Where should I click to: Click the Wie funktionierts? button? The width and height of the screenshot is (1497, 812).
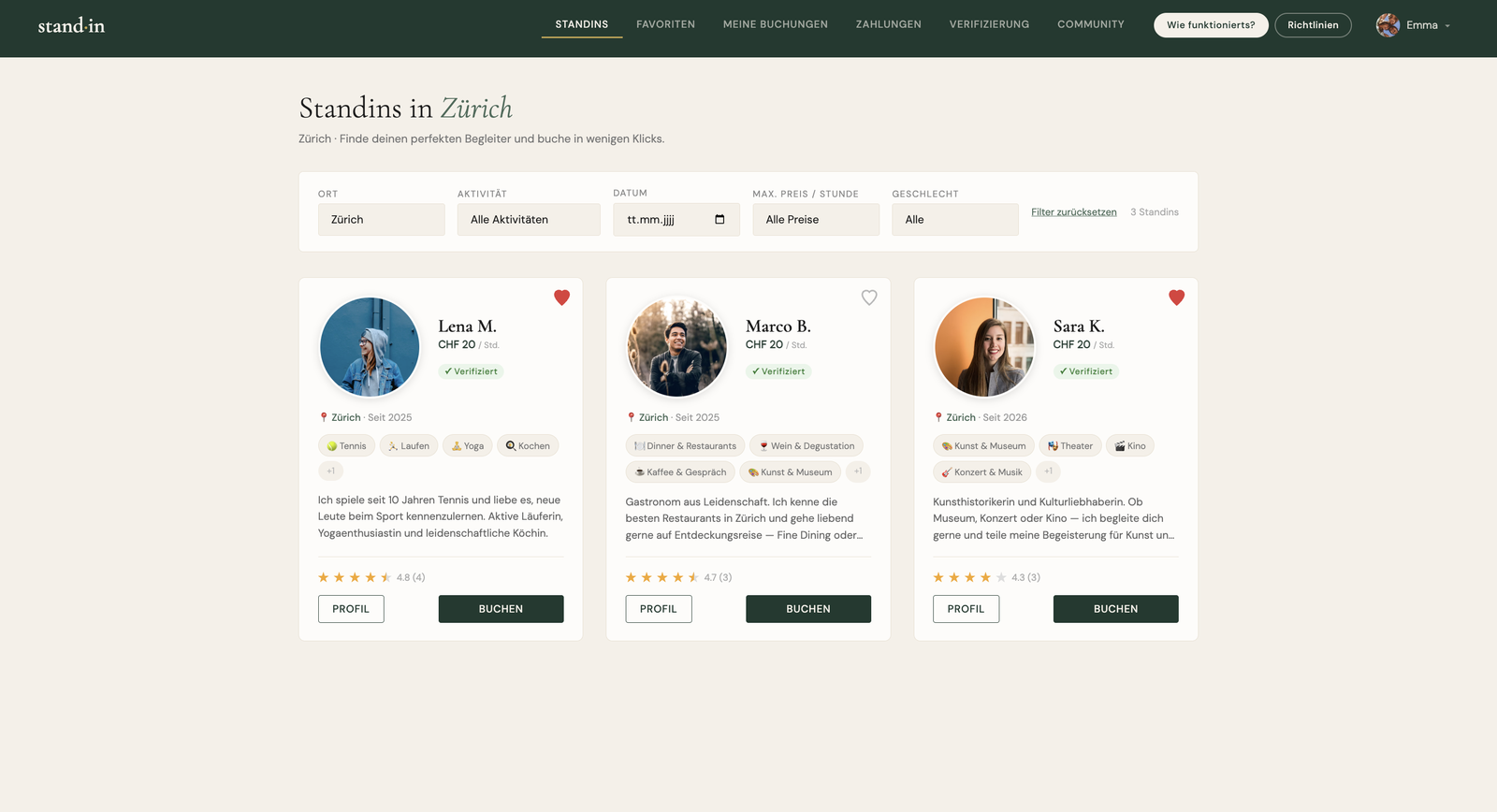(x=1211, y=25)
